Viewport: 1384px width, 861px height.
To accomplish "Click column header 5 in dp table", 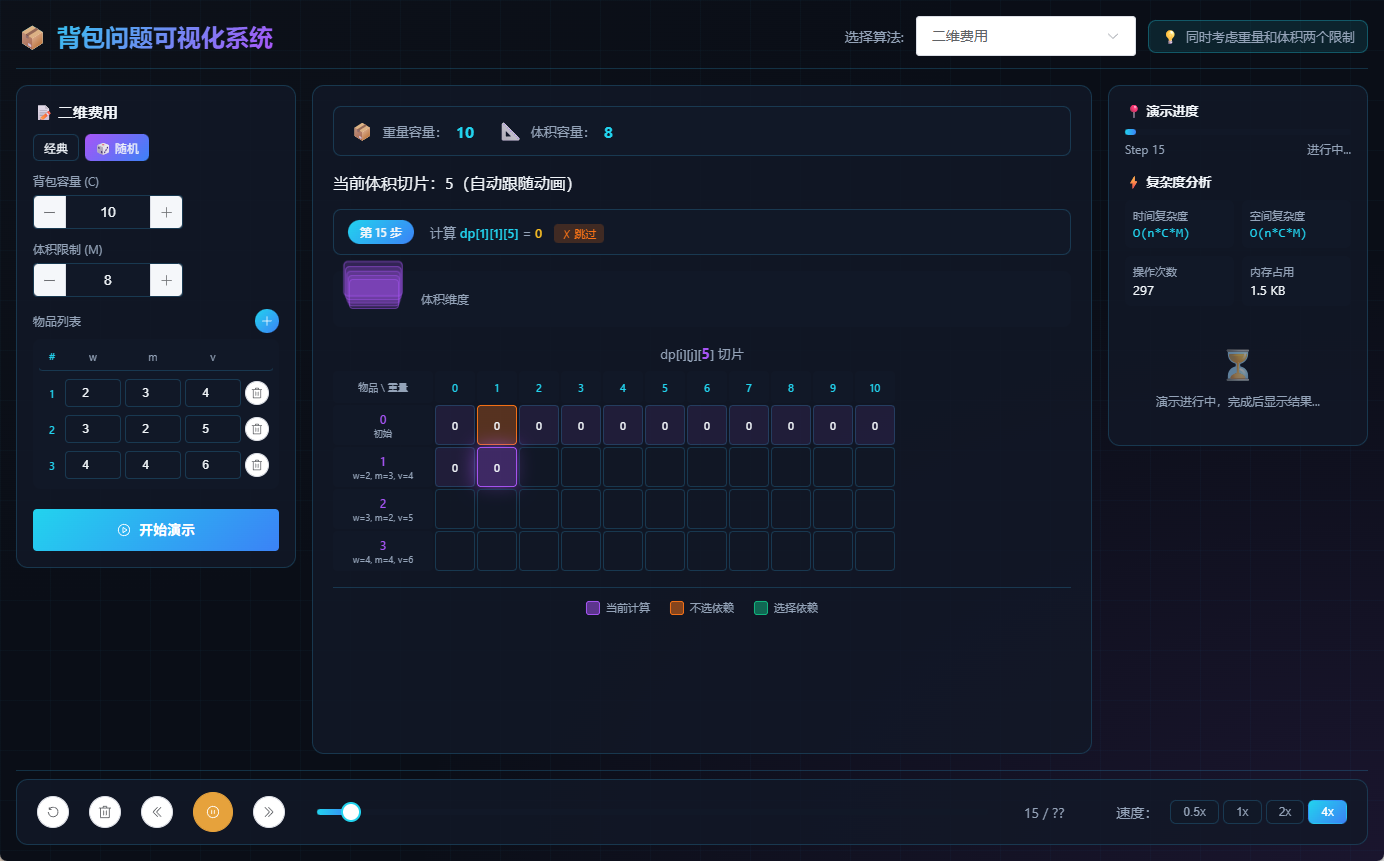I will [665, 388].
